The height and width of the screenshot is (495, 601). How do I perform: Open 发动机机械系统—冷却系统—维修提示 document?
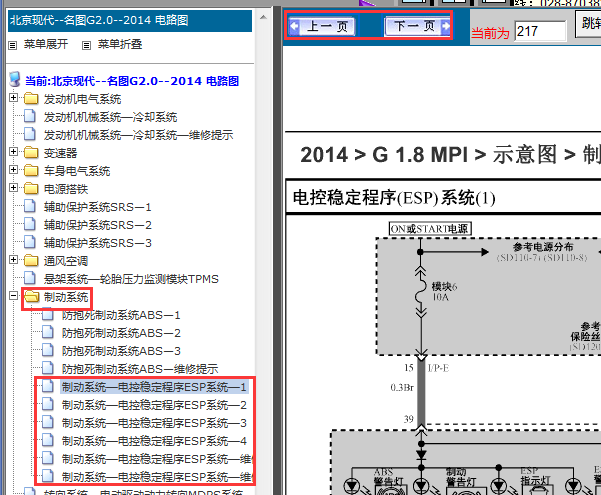[x=138, y=135]
